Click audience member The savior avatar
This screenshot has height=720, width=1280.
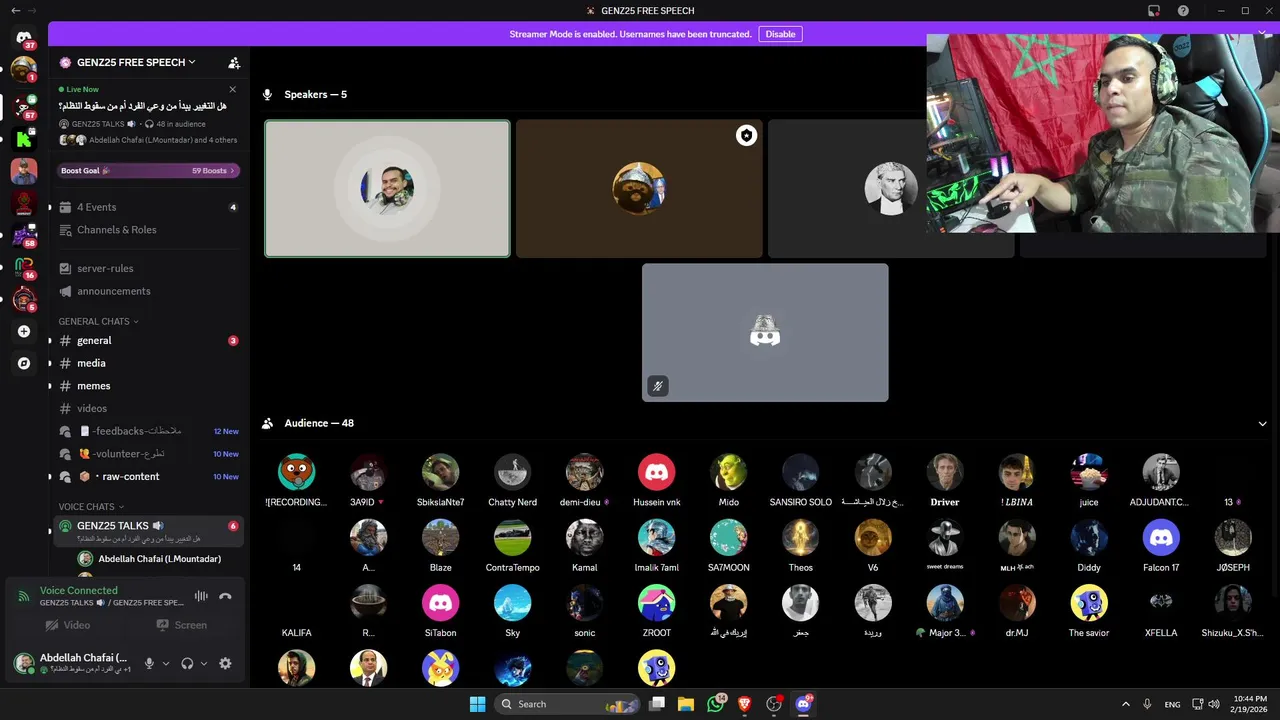point(1089,603)
